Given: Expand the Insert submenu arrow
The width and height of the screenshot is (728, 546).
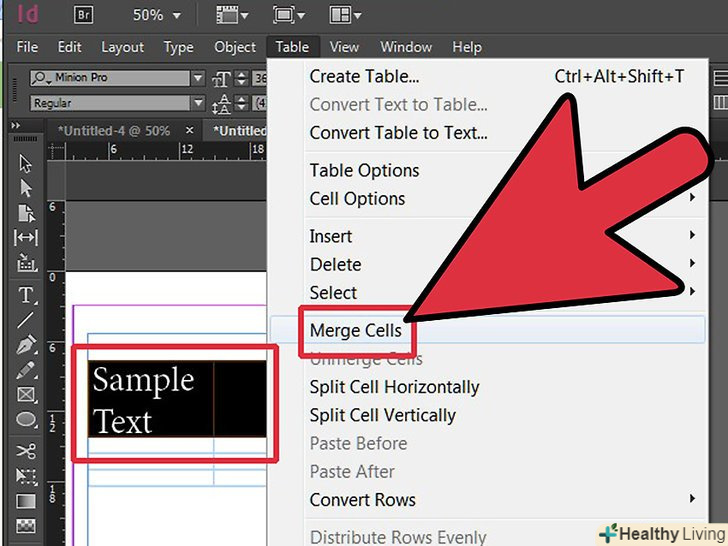Looking at the screenshot, I should [692, 235].
